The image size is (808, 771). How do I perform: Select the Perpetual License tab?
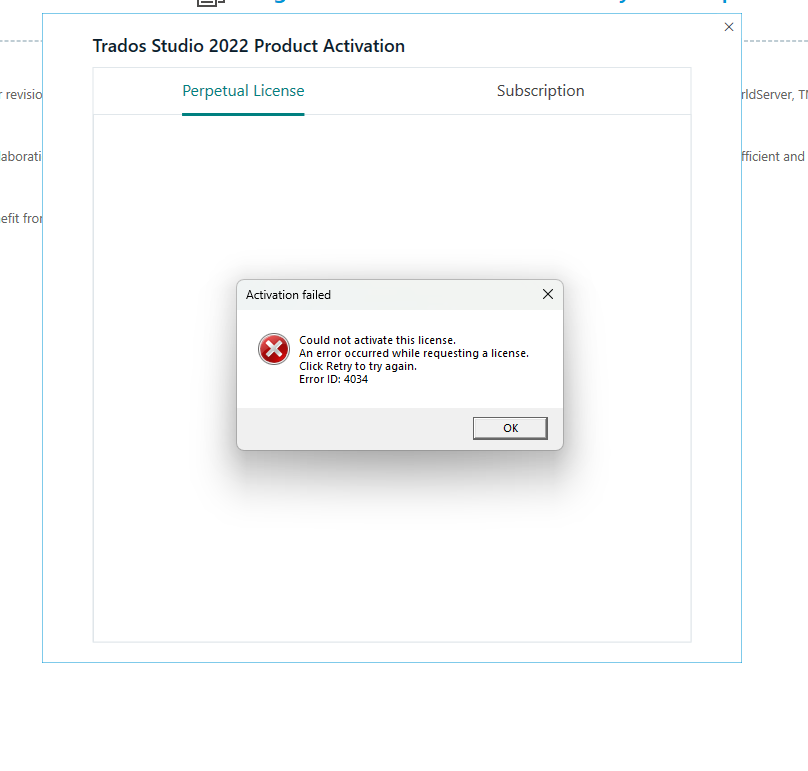point(243,90)
